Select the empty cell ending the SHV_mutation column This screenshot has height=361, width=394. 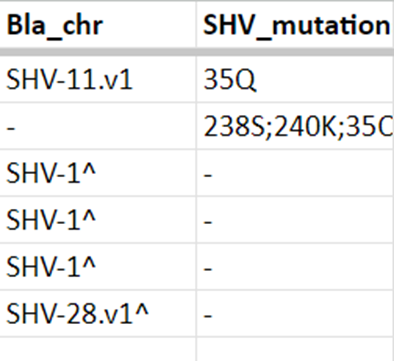coord(295,349)
